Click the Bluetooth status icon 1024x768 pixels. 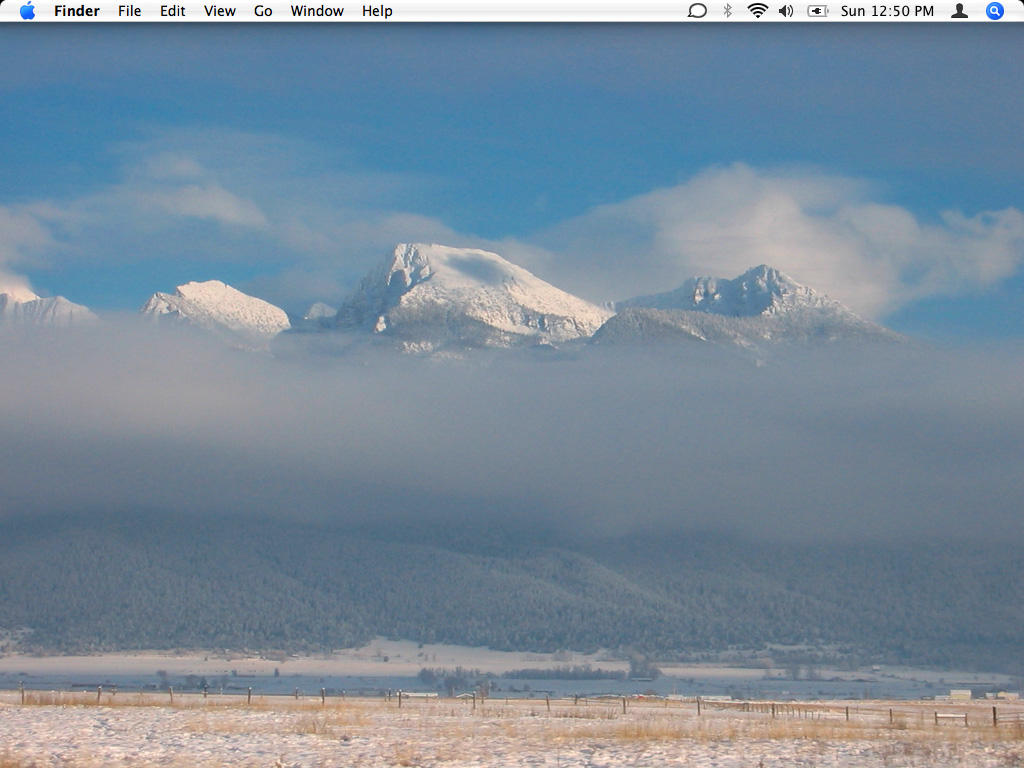point(728,10)
